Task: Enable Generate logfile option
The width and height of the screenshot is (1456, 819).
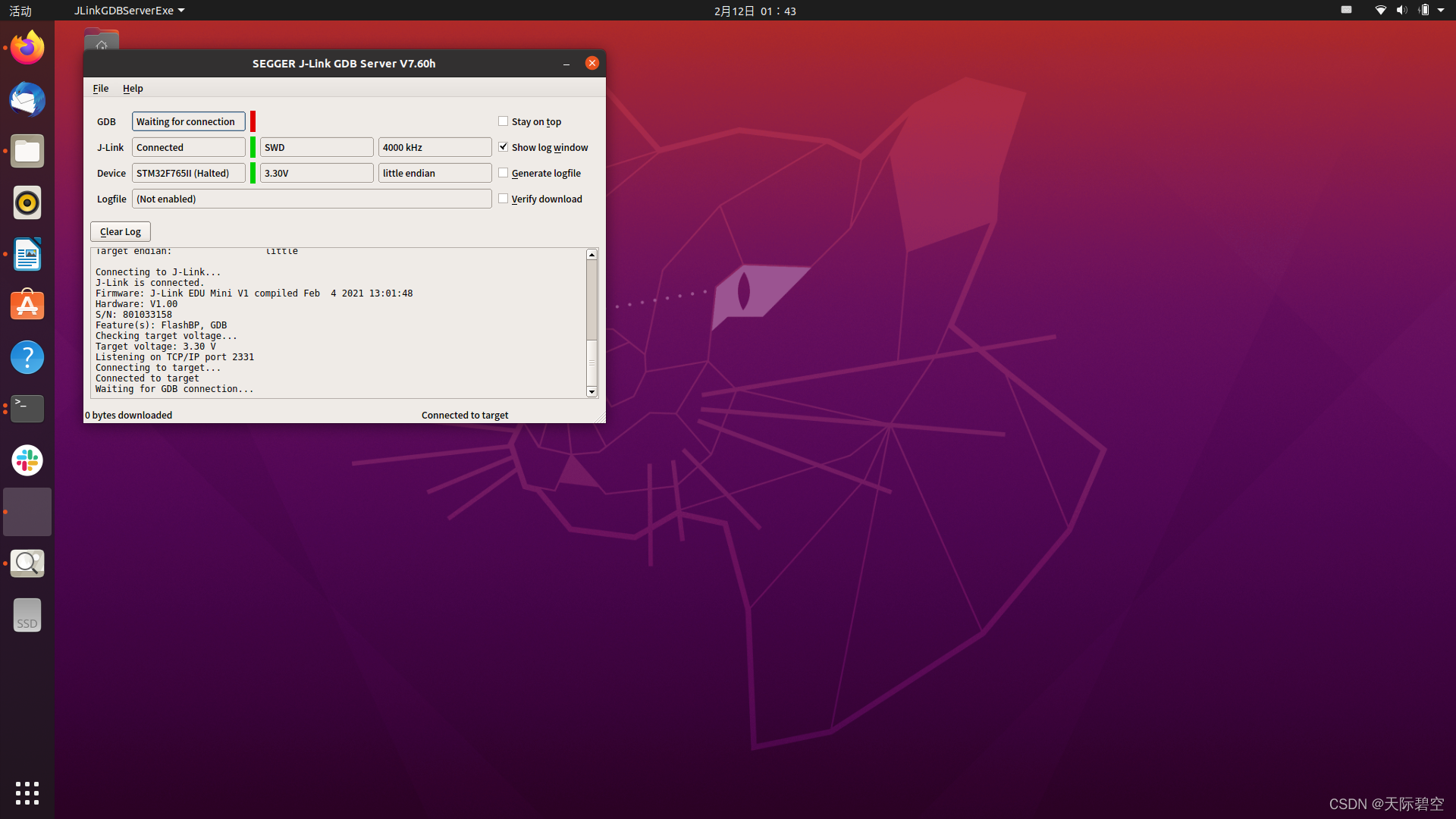Action: tap(503, 173)
